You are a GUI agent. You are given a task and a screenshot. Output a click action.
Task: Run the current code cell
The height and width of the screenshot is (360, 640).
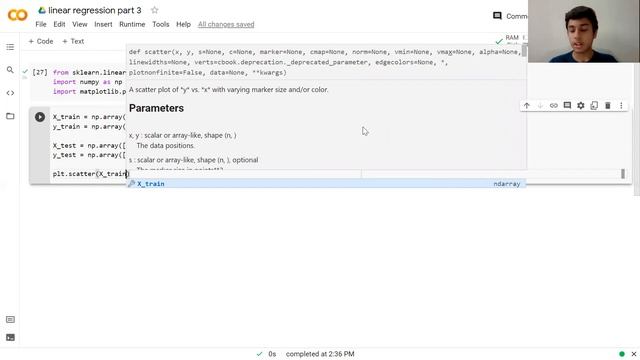[40, 117]
